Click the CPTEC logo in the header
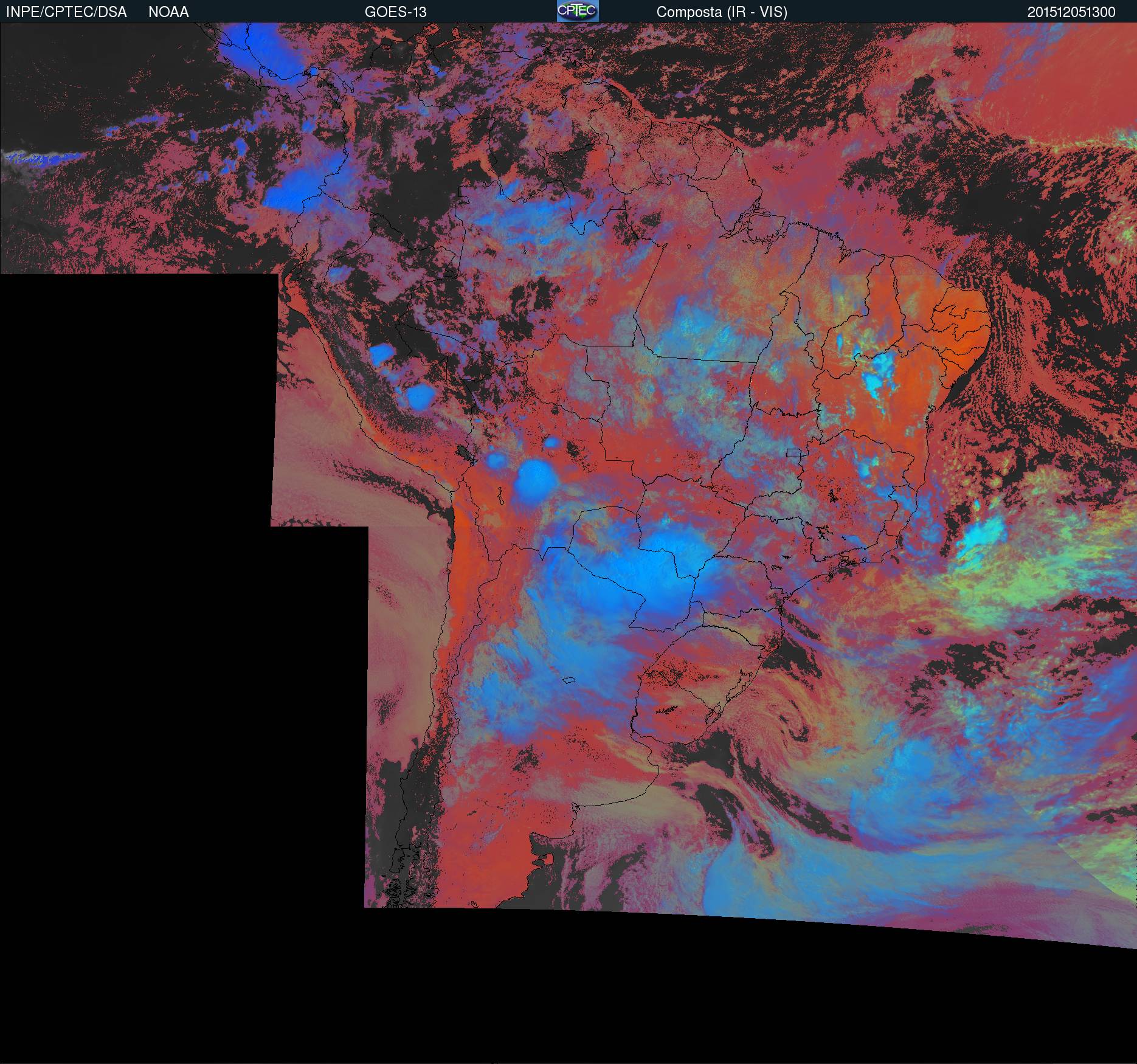 [x=578, y=11]
